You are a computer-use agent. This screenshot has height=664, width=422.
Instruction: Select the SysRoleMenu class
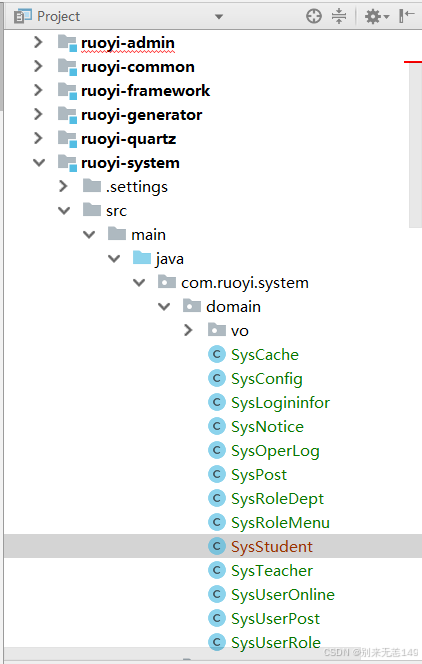pos(280,523)
